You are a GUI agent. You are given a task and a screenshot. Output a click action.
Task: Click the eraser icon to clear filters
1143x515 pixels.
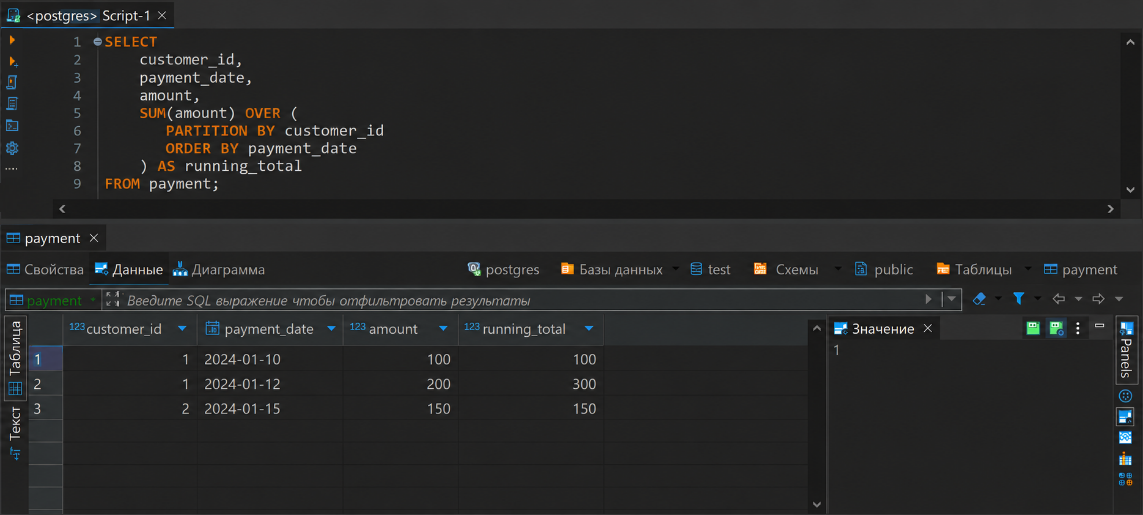(980, 299)
